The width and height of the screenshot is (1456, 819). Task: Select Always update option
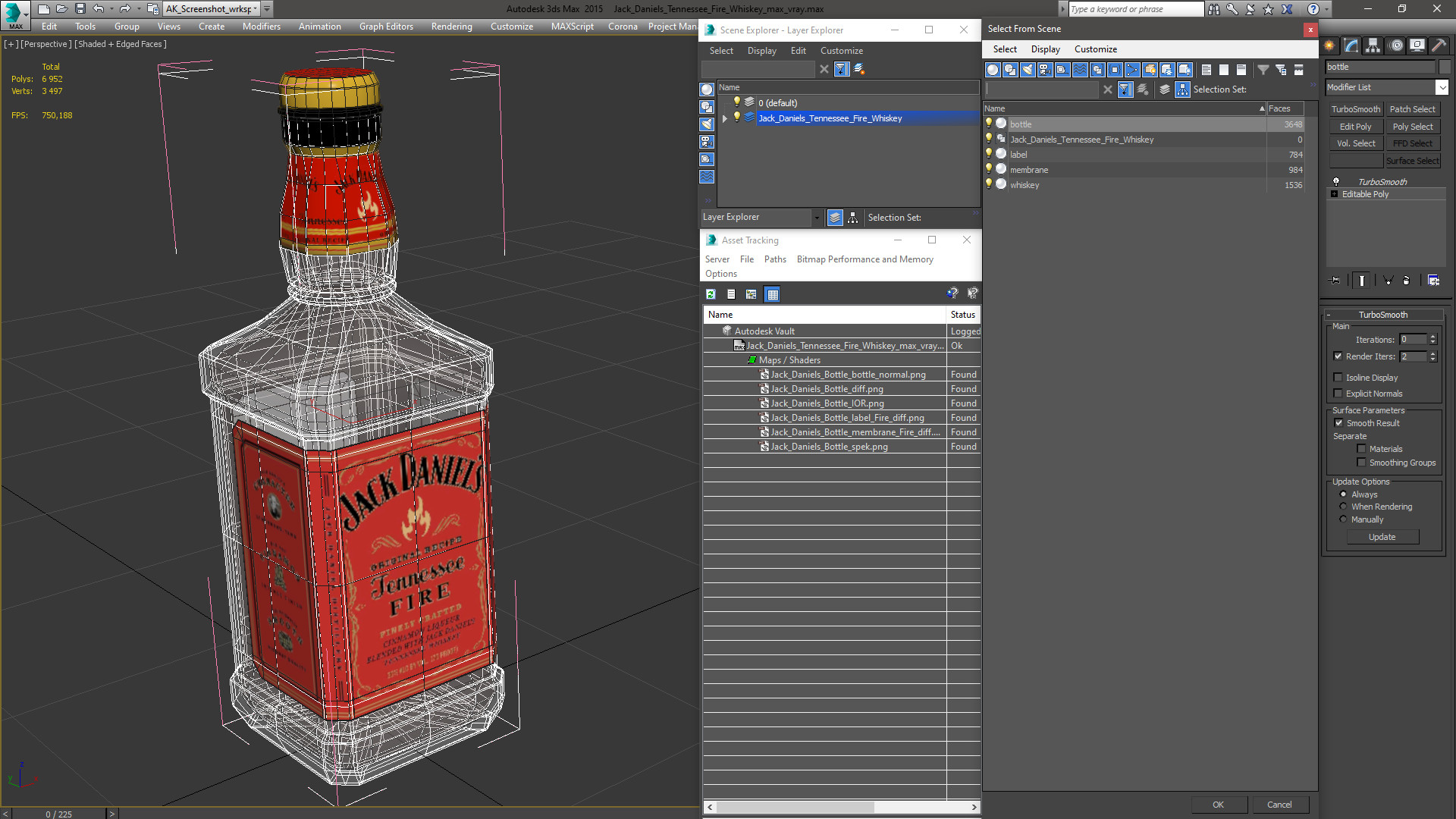tap(1343, 494)
